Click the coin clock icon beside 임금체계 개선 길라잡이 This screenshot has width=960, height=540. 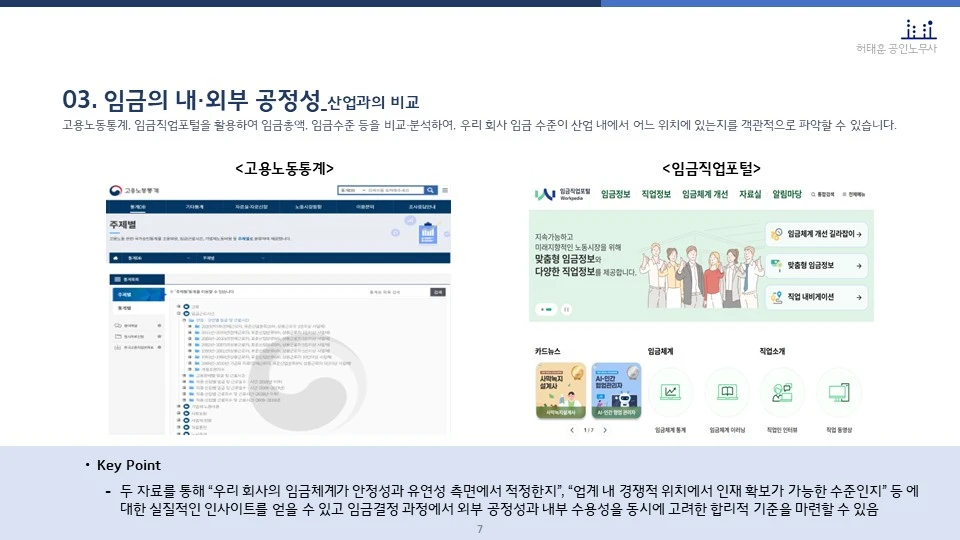click(776, 234)
